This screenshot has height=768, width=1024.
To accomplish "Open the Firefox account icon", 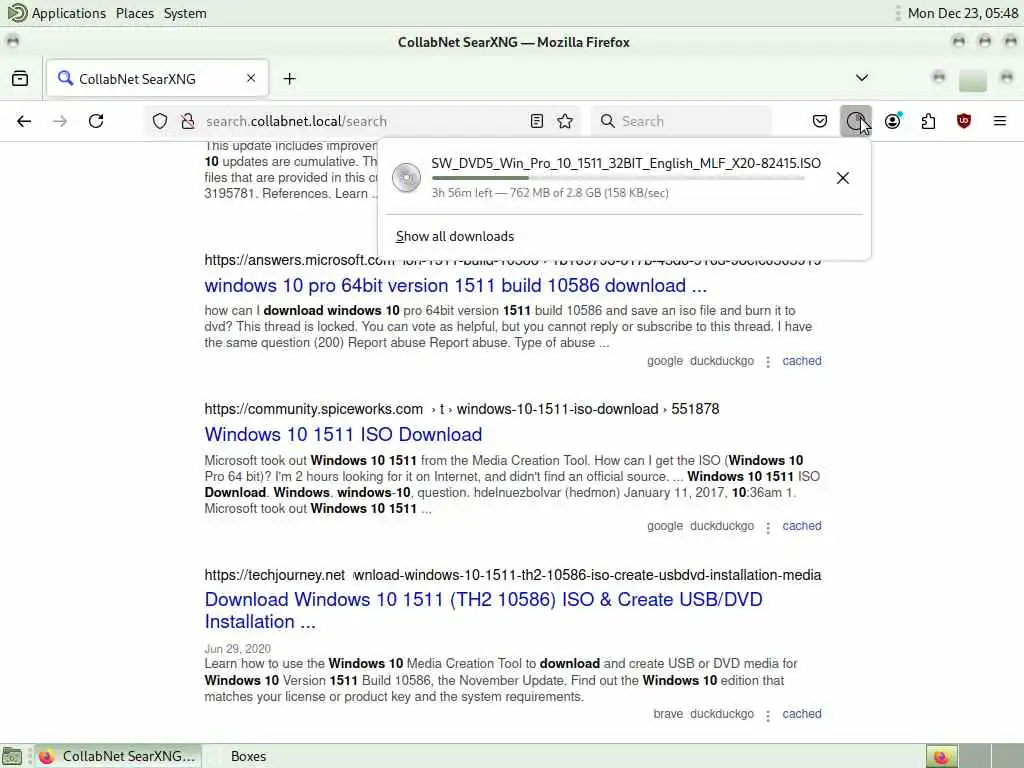I will tap(893, 121).
